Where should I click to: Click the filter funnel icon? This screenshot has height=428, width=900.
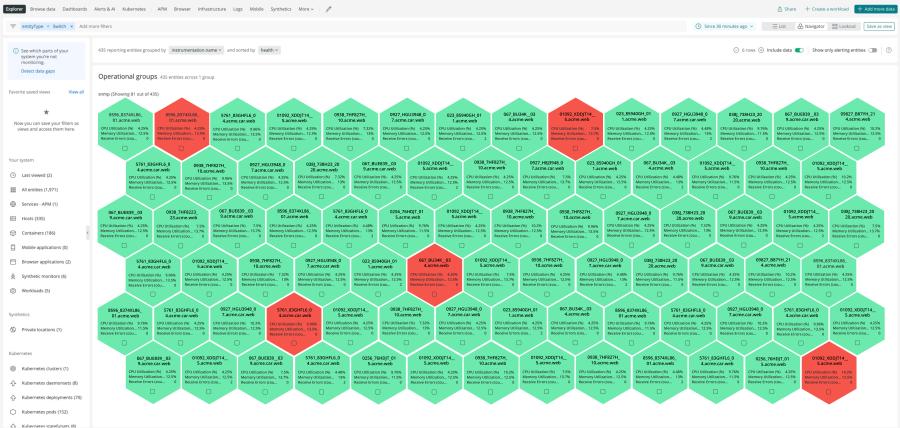click(11, 25)
